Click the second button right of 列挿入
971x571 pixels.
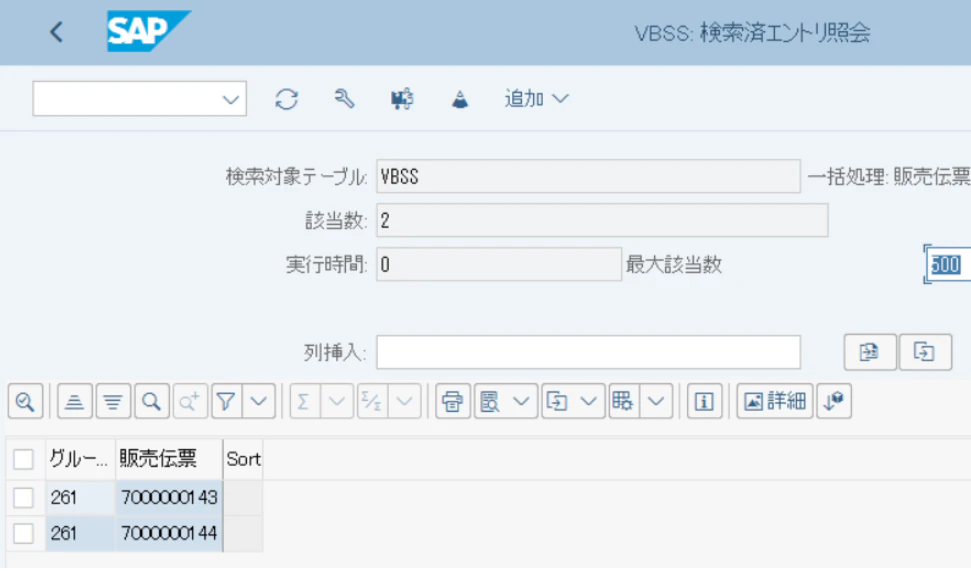click(925, 352)
